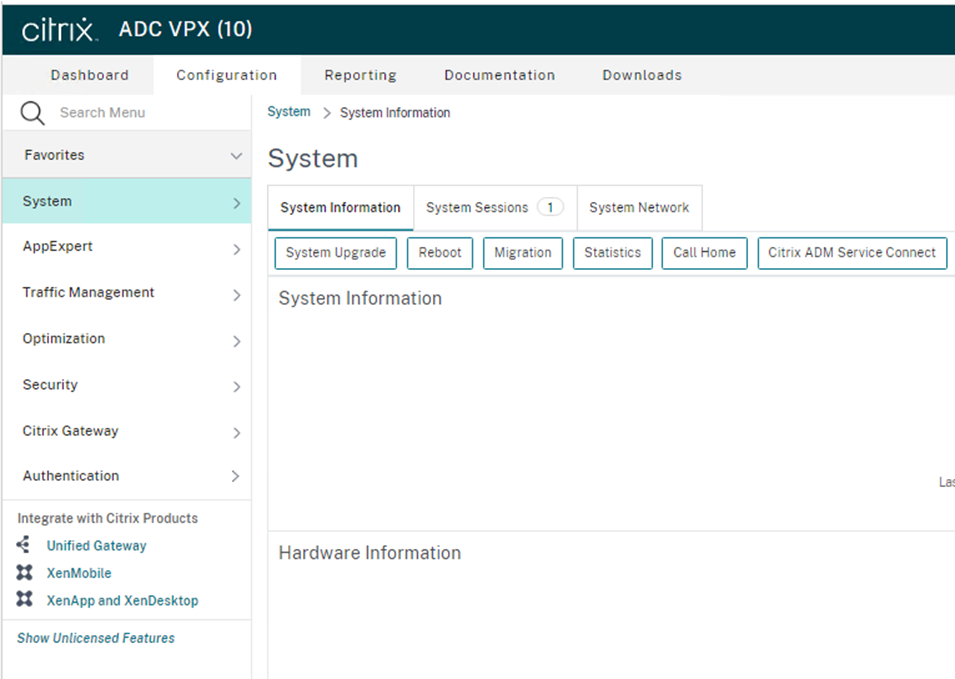Expand the Optimization menu arrow
Screen dimensions: 955x679
tap(236, 341)
